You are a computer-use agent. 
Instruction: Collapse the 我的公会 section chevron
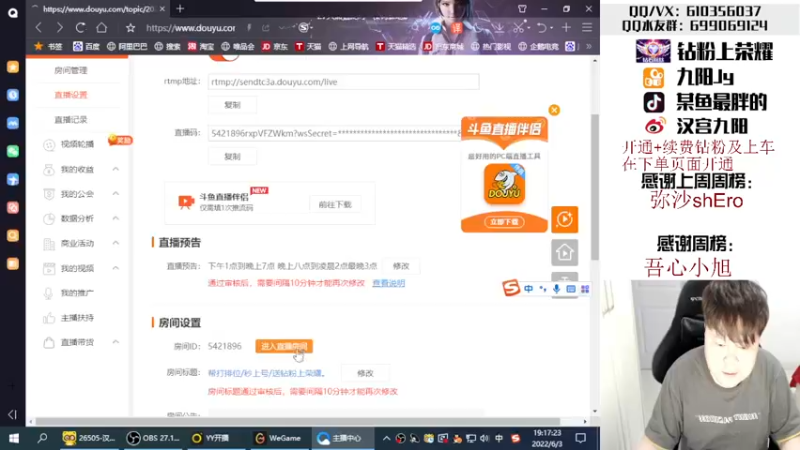point(116,193)
